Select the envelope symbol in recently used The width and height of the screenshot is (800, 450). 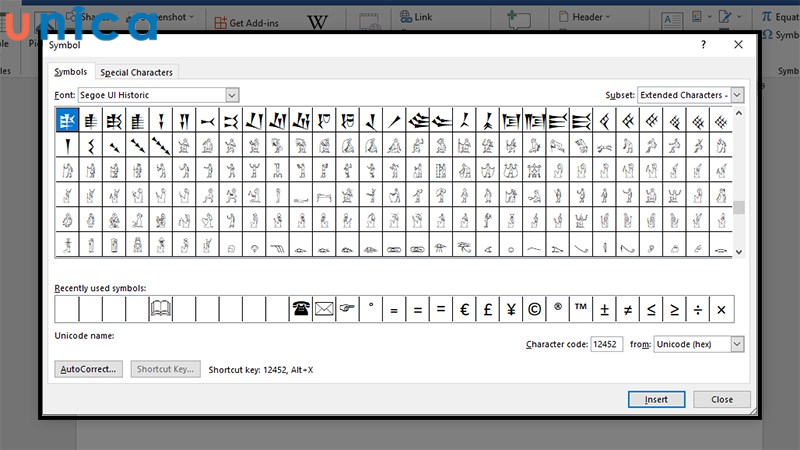[x=324, y=309]
